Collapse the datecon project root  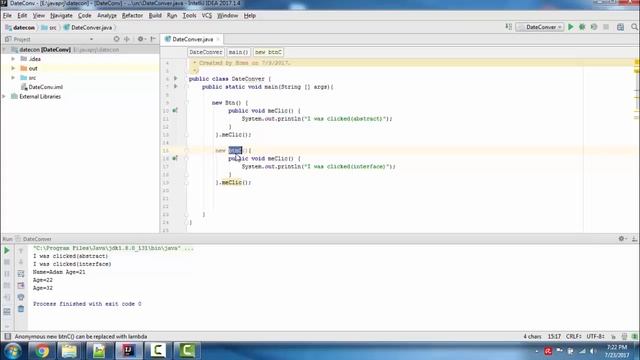pyautogui.click(x=4, y=49)
